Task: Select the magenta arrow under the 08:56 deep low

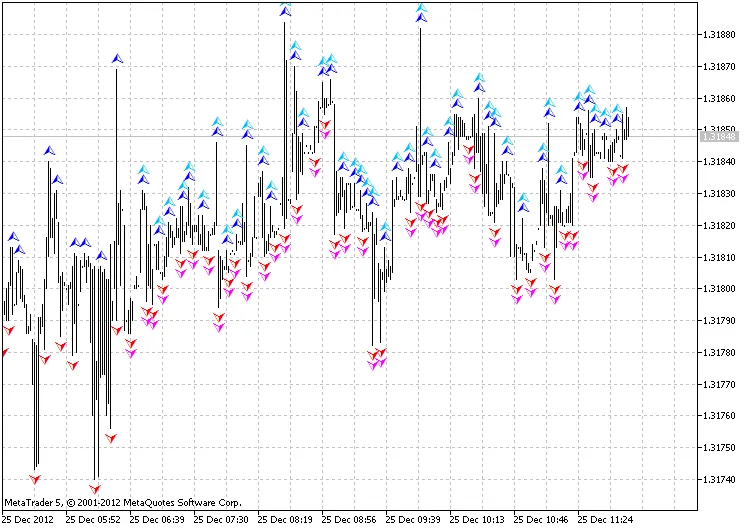Action: [x=374, y=364]
